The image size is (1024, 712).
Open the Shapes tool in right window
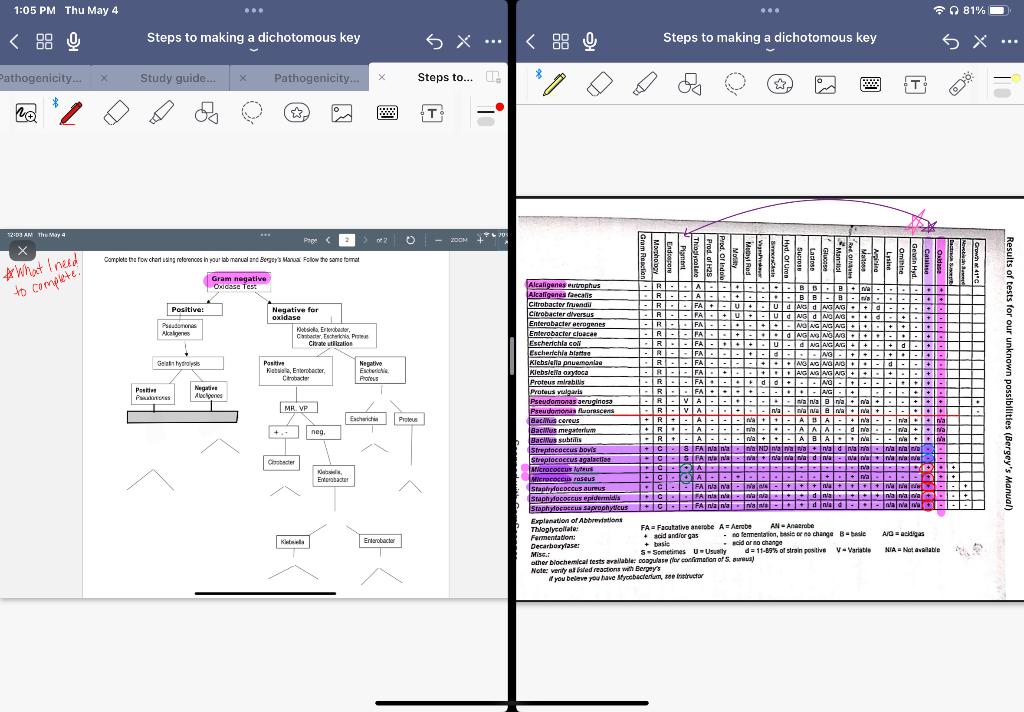pos(690,84)
